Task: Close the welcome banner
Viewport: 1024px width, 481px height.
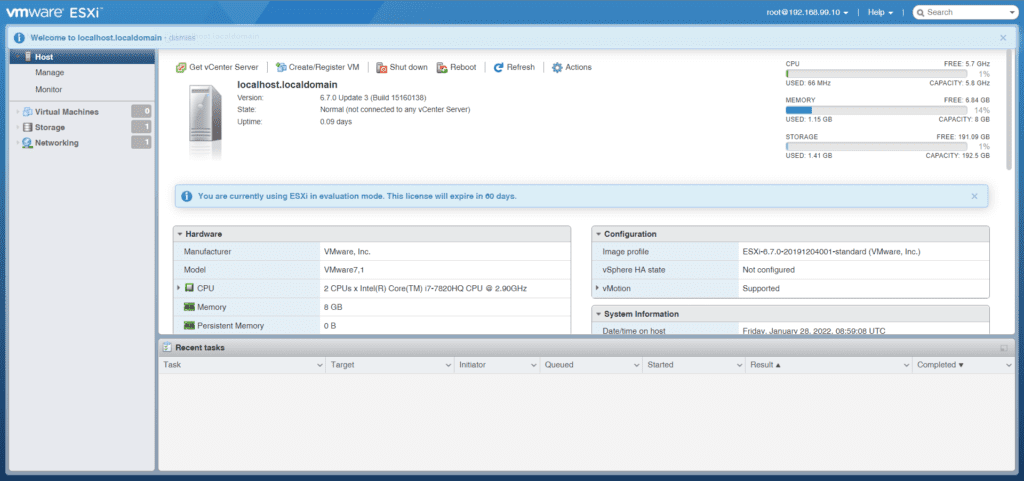Action: (1003, 38)
